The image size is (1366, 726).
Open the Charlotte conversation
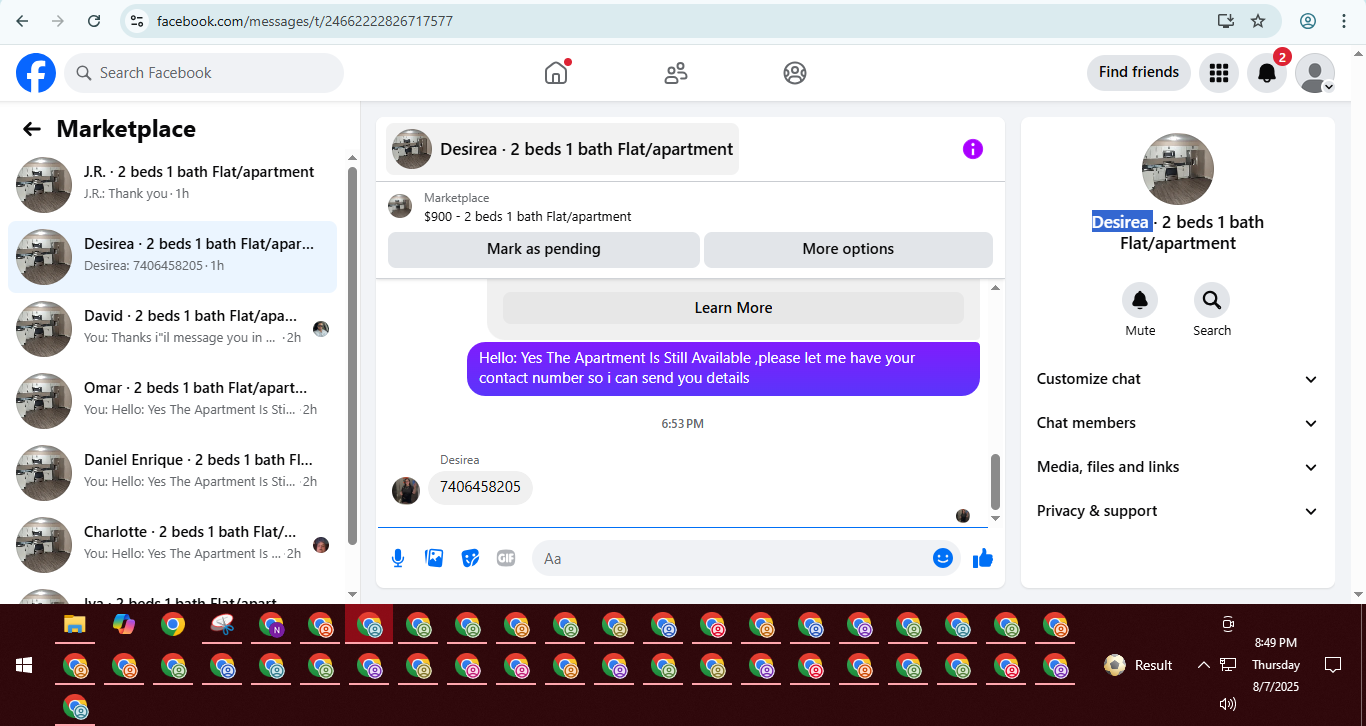coord(172,545)
